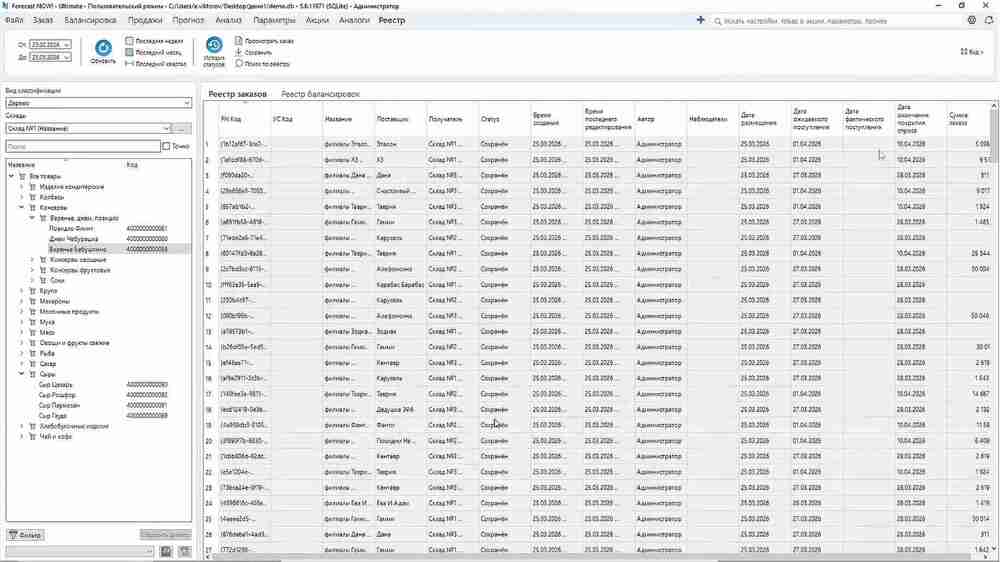This screenshot has height=562, width=1000.
Task: Toggle the Точно checkbox
Action: pyautogui.click(x=166, y=146)
